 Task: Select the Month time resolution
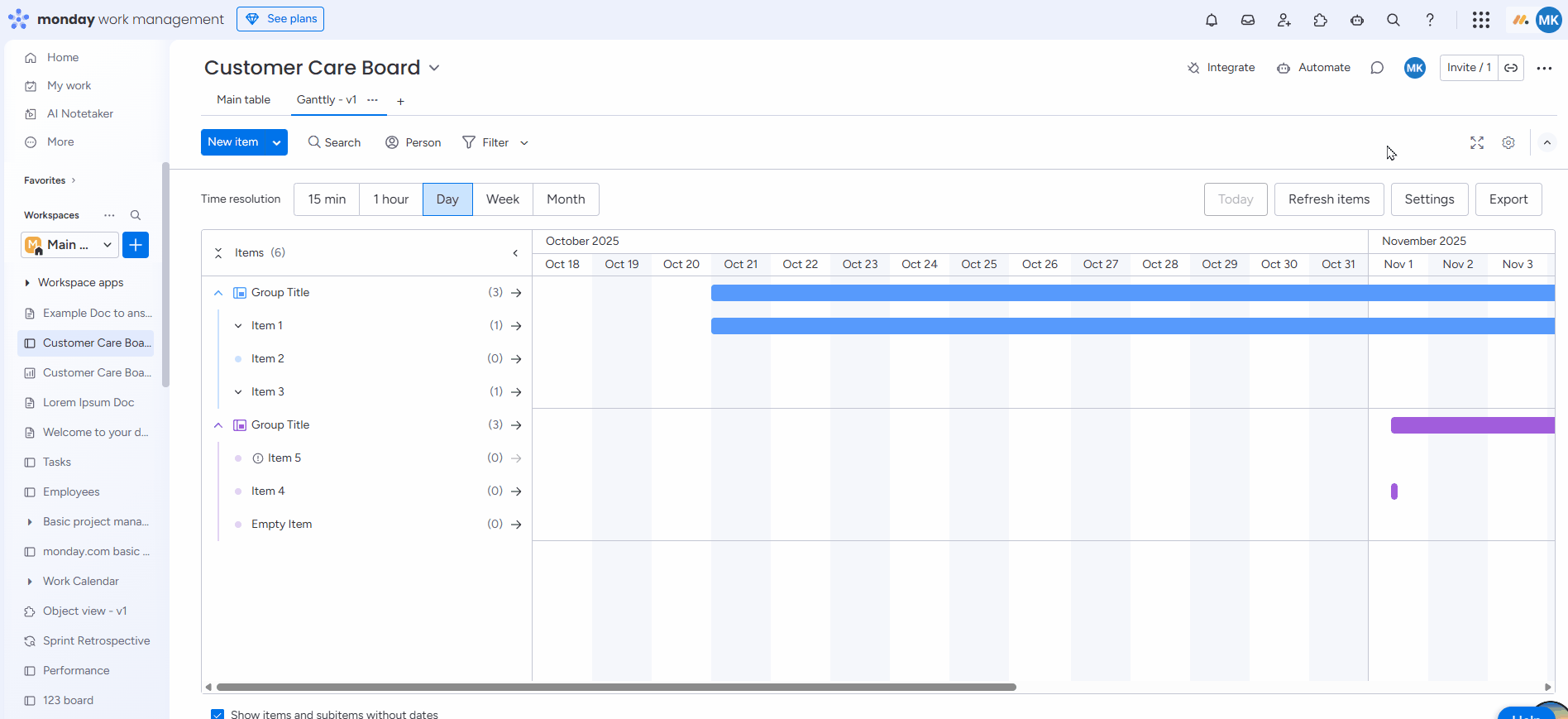point(566,199)
